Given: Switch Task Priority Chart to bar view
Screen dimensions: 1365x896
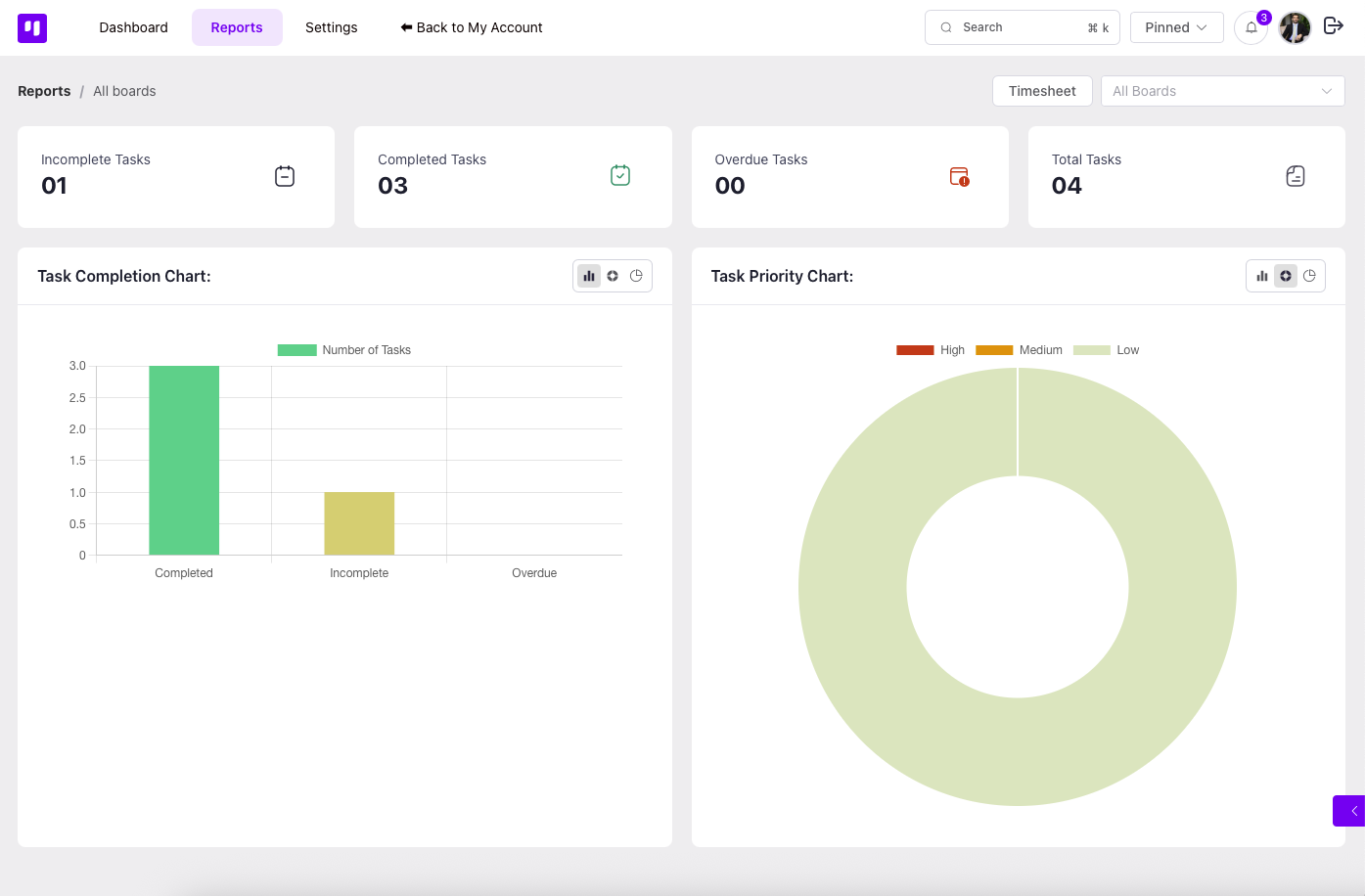Looking at the screenshot, I should (x=1262, y=277).
